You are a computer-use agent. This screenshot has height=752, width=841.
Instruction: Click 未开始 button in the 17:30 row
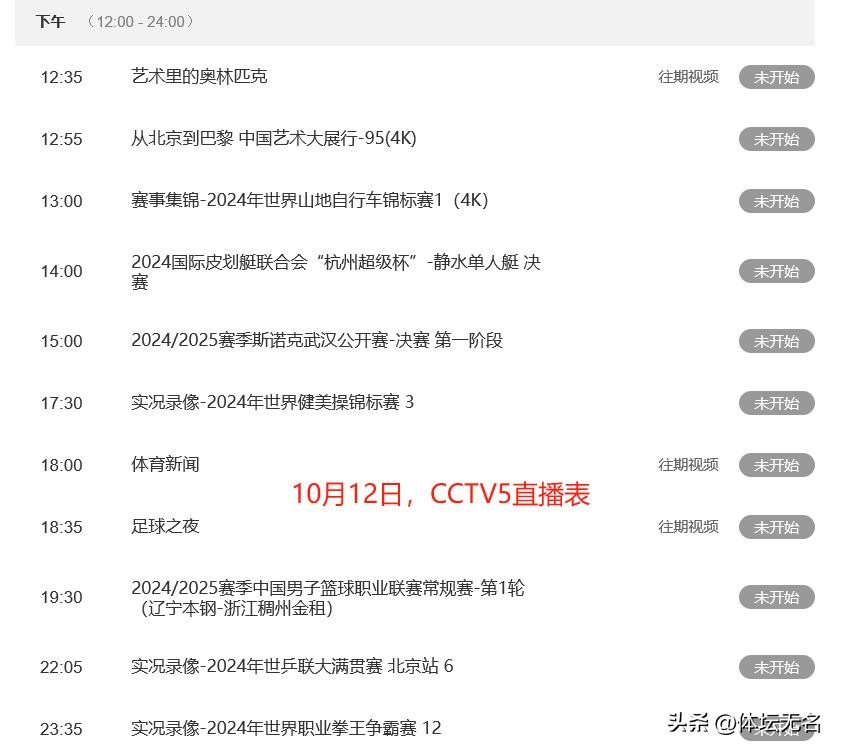point(777,403)
